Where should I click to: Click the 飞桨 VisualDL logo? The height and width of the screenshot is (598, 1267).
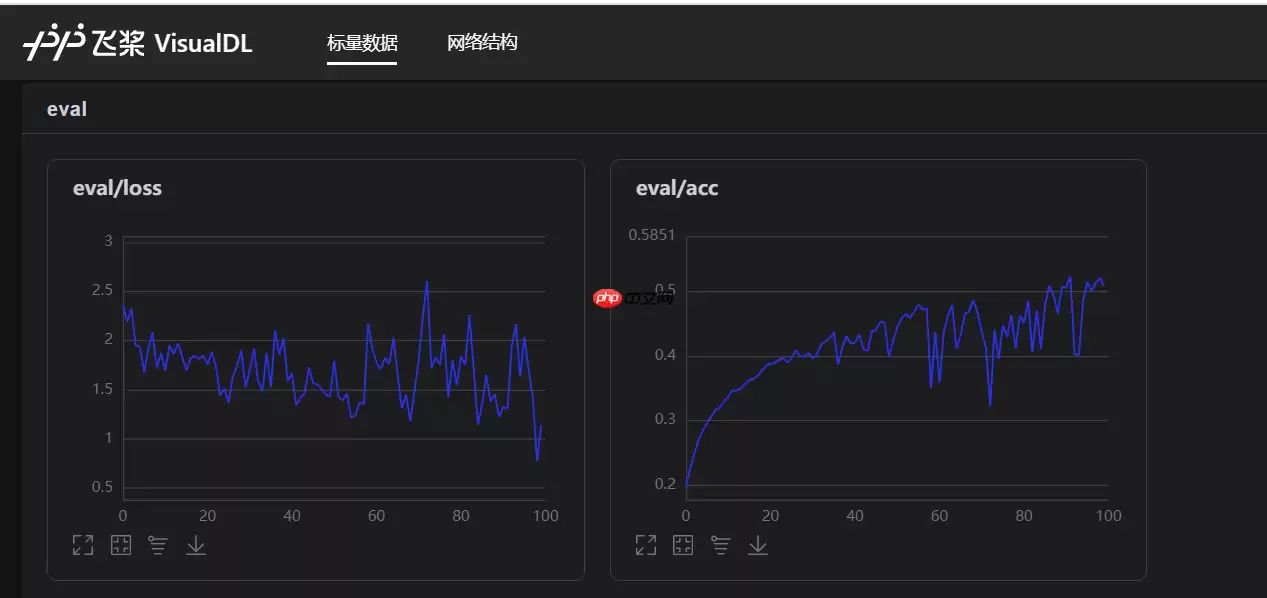click(138, 42)
